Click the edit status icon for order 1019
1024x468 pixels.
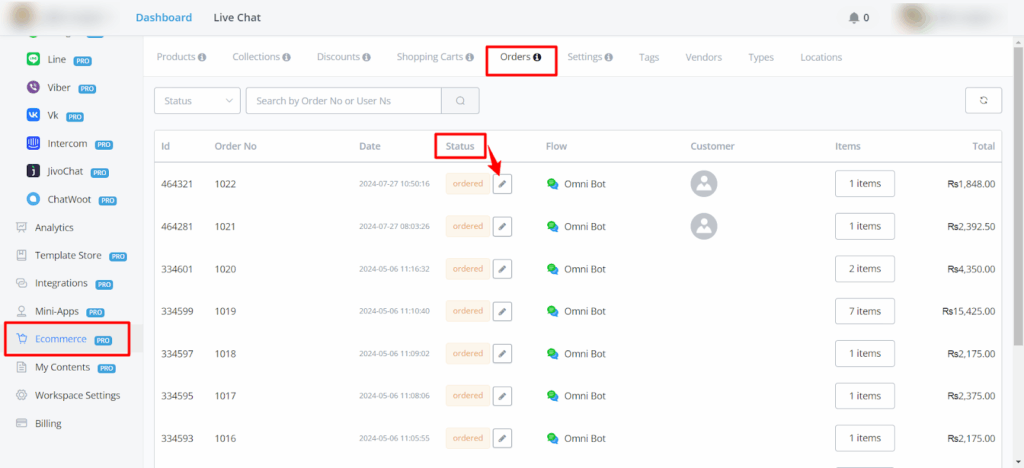point(502,311)
